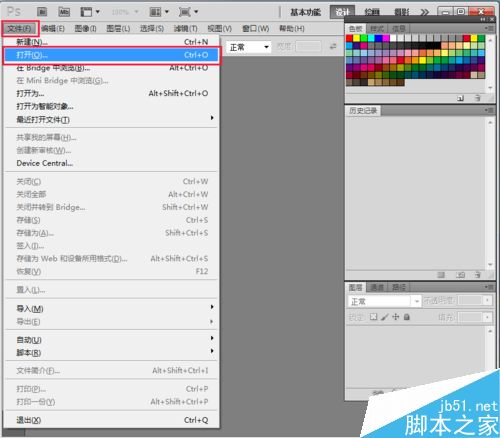Pick the magenta swatch in top row
Viewport: 500px width, 438px height.
[386, 38]
